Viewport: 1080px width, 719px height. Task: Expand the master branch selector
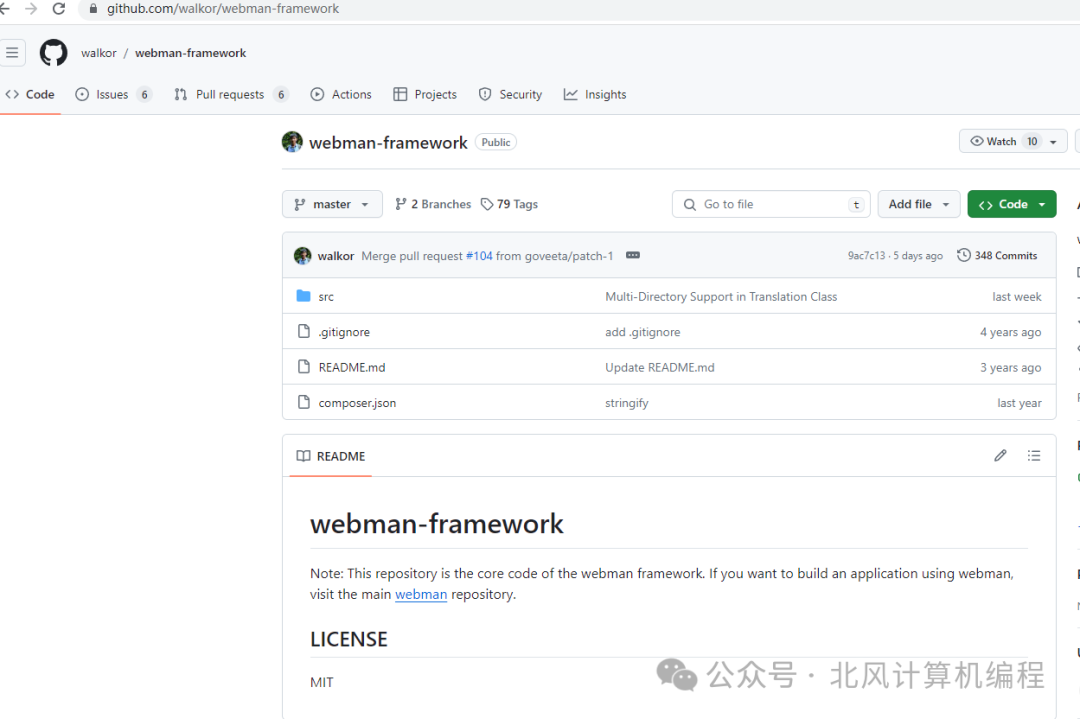coord(331,204)
